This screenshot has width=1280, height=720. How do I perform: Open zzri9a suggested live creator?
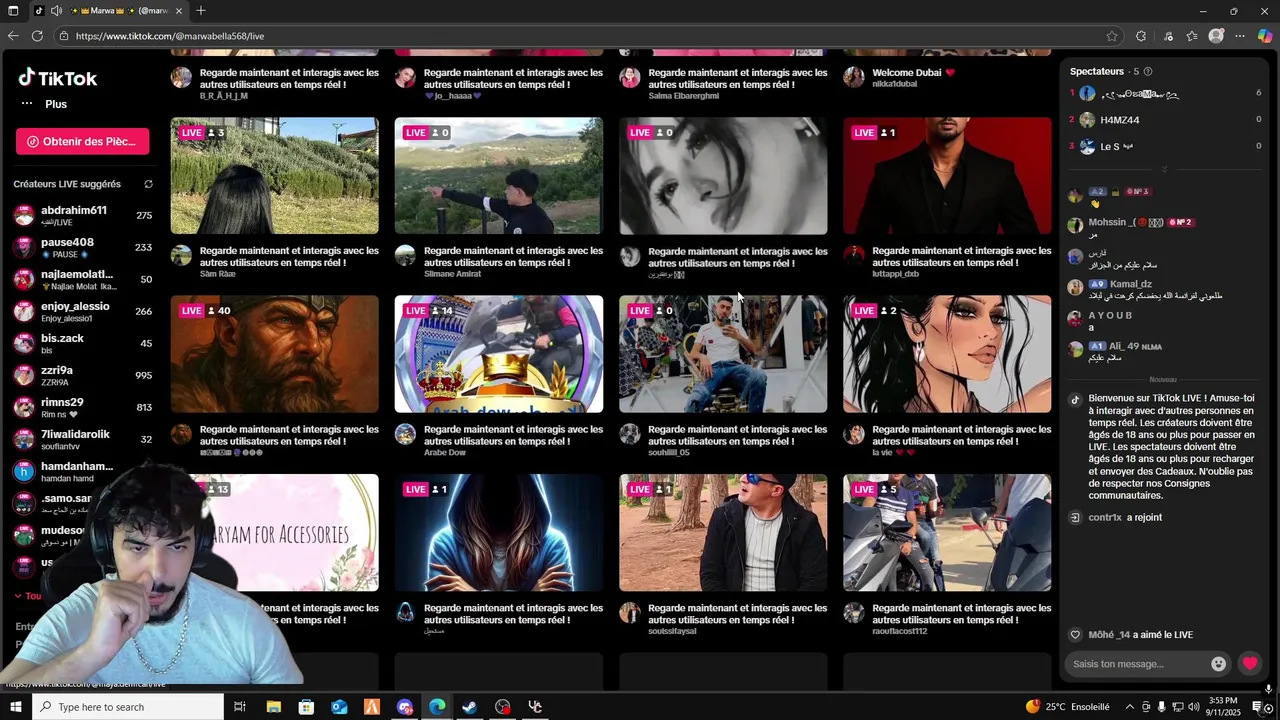82,375
